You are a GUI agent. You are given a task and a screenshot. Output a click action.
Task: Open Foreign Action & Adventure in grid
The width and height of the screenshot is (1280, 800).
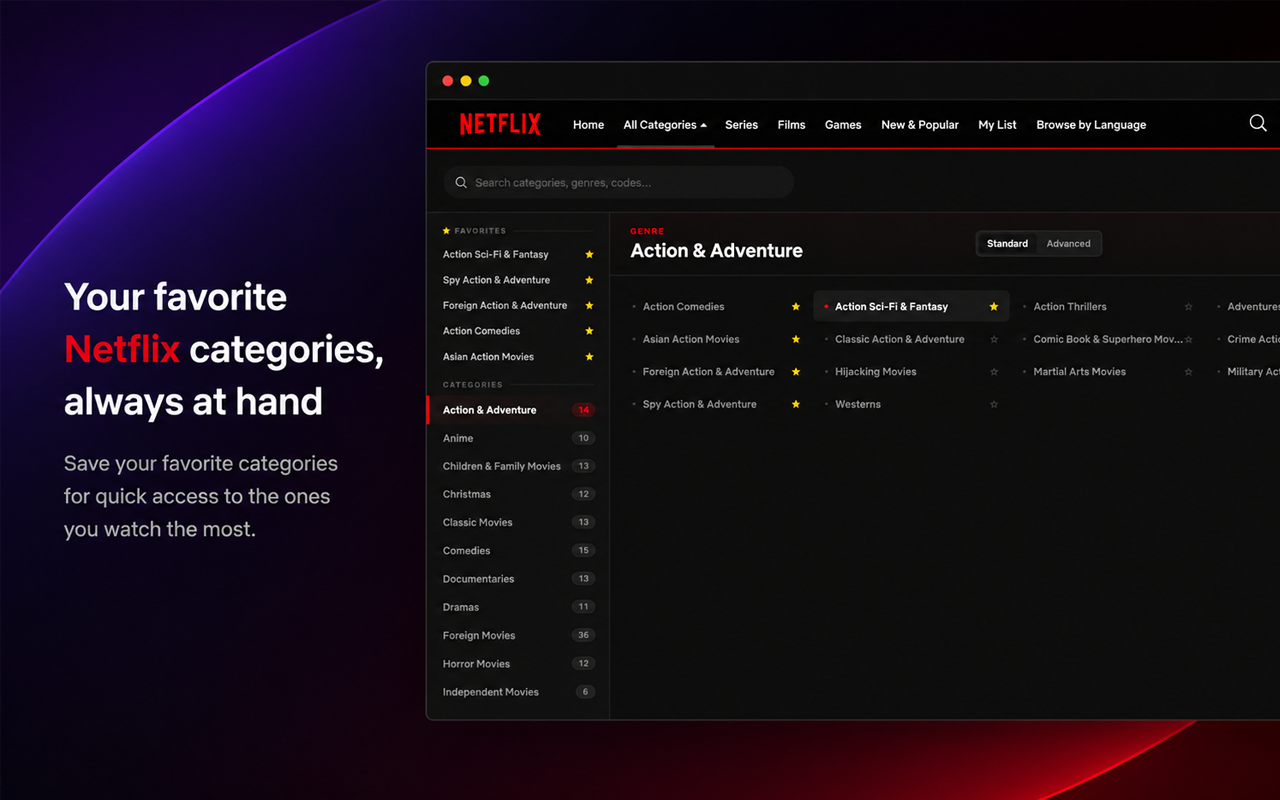tap(709, 372)
